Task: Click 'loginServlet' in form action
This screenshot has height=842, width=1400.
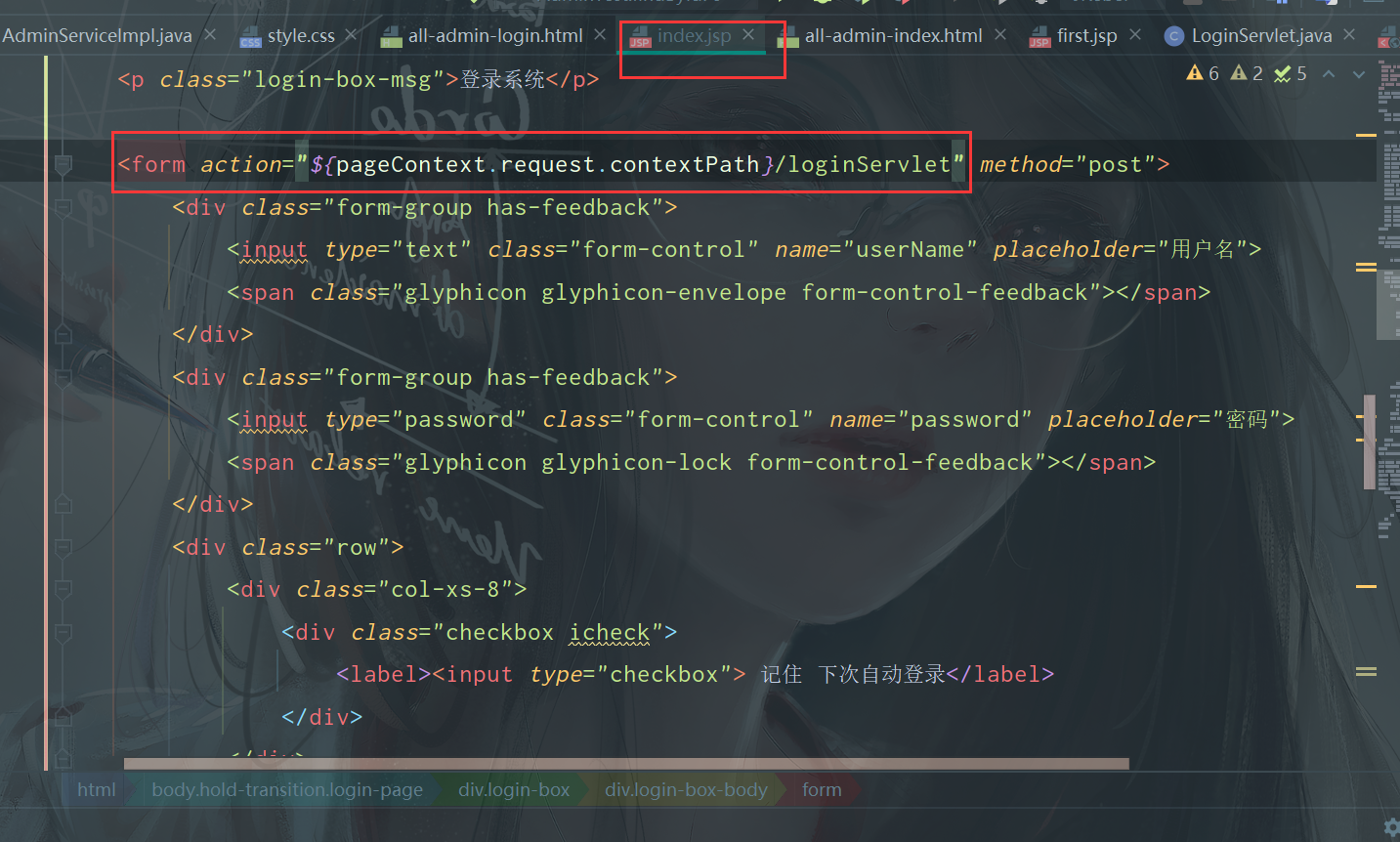Action: tap(870, 165)
